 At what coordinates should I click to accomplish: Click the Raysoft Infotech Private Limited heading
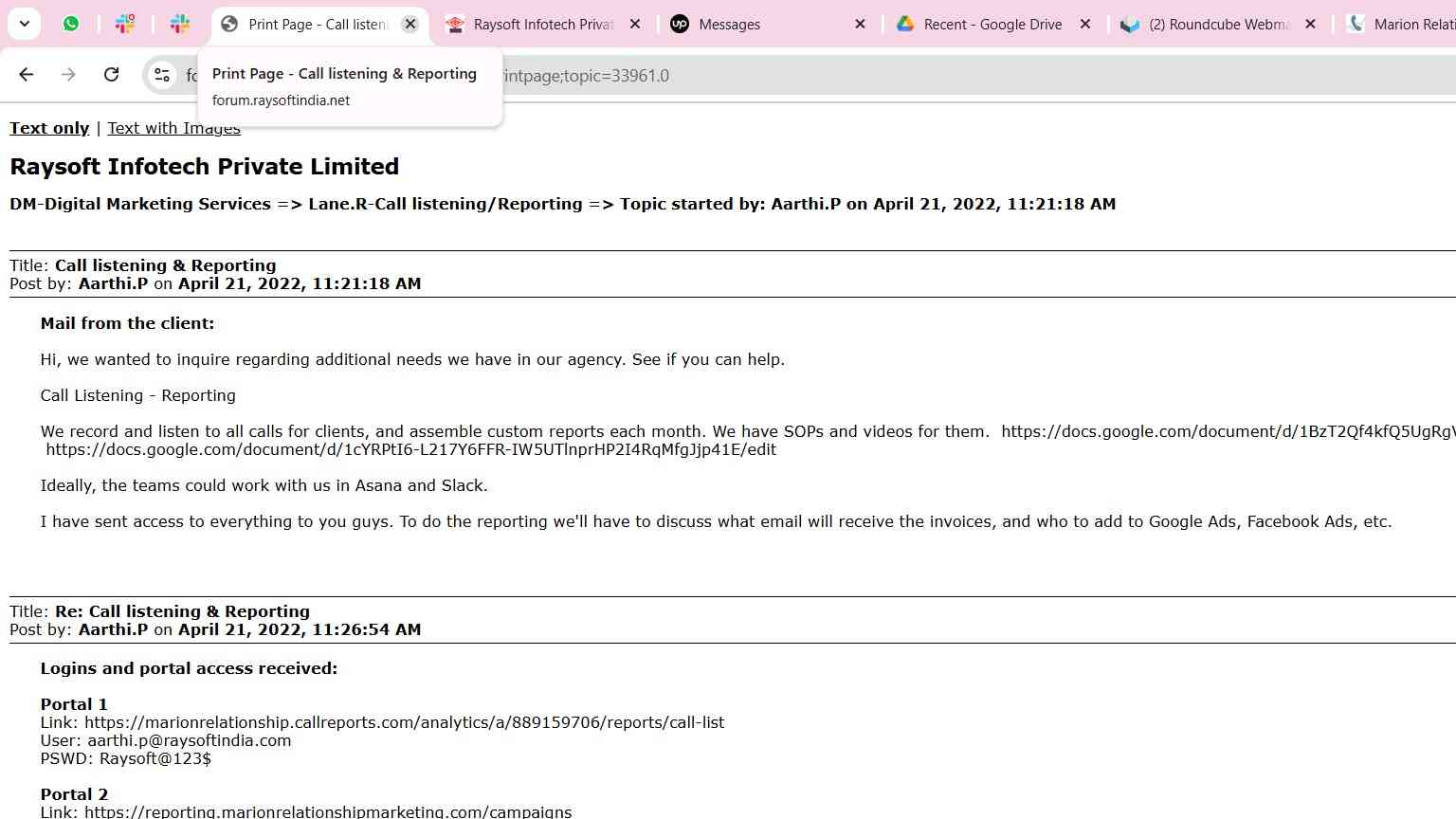(x=204, y=166)
